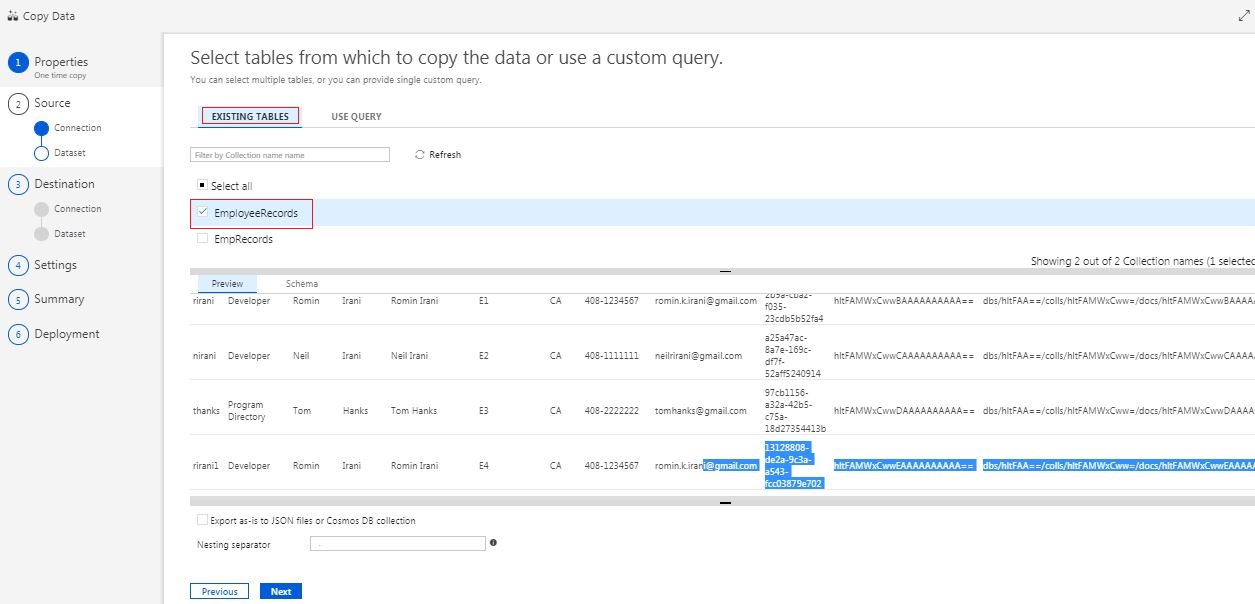Open the Schema tab of the preview pane

tap(300, 283)
